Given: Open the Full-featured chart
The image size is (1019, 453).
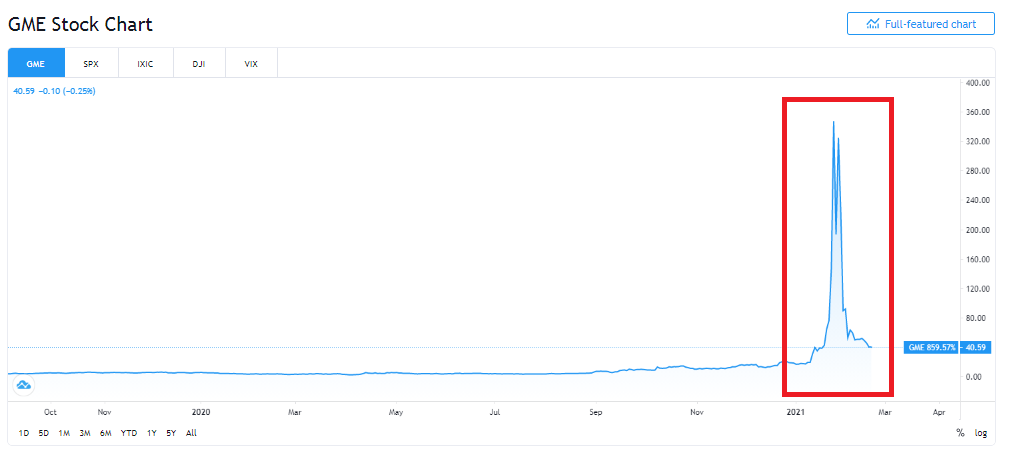Looking at the screenshot, I should (x=921, y=24).
